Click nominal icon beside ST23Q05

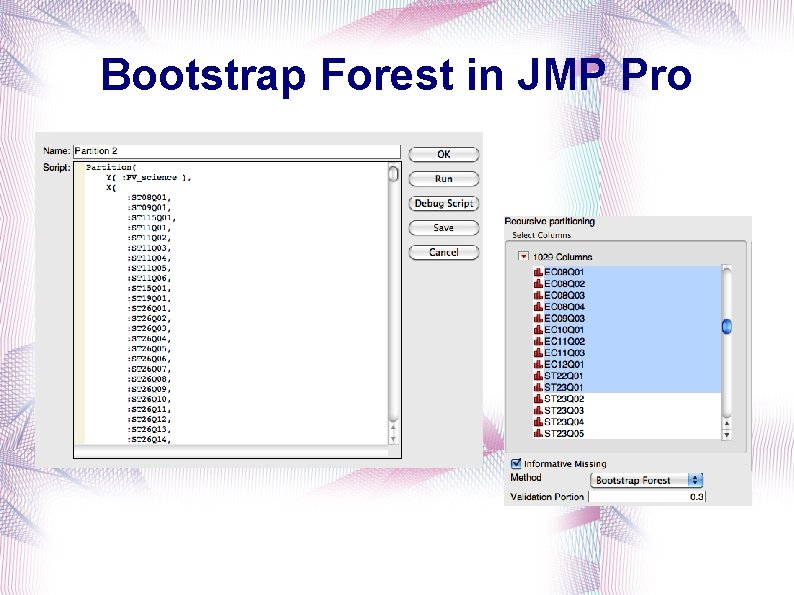[x=538, y=433]
